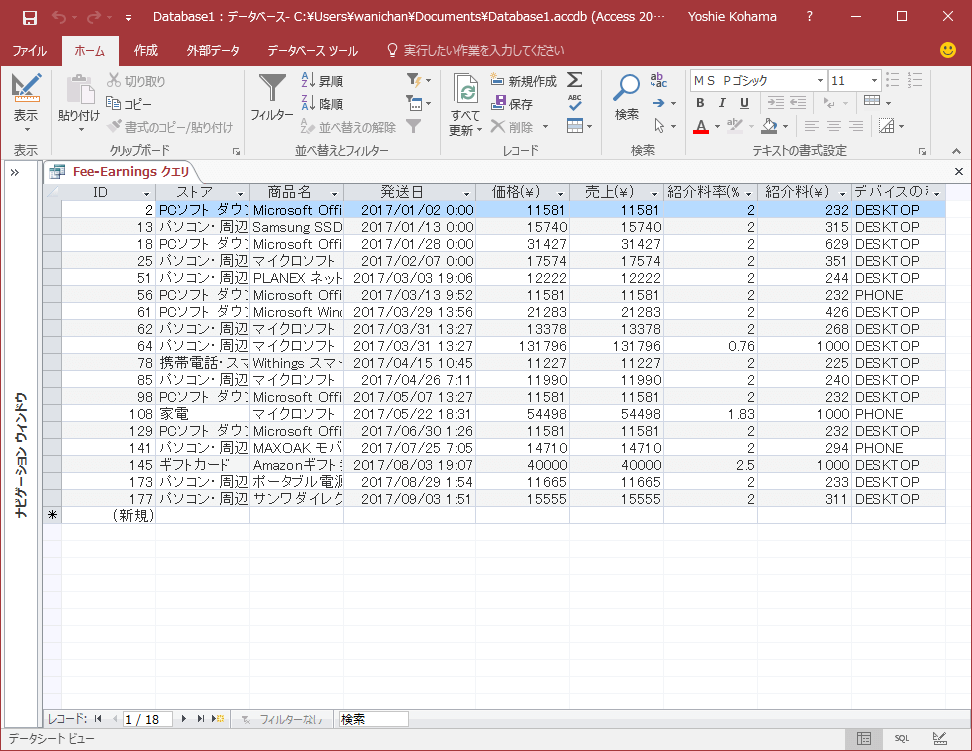Toggle Underline formatting
972x751 pixels.
pyautogui.click(x=744, y=103)
